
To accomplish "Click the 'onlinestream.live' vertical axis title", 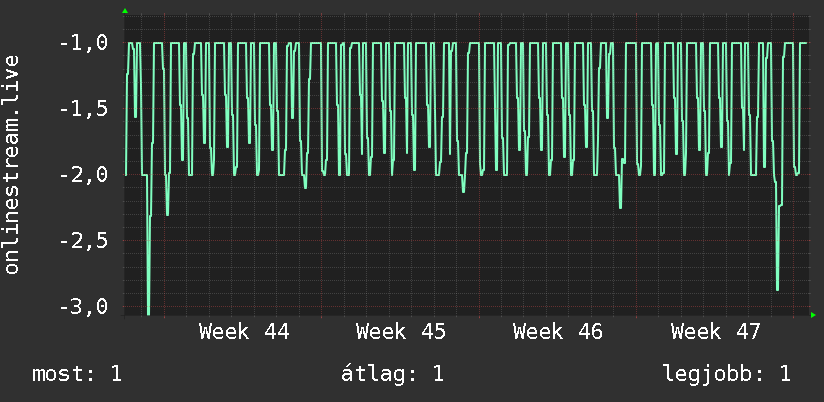I will (12, 164).
